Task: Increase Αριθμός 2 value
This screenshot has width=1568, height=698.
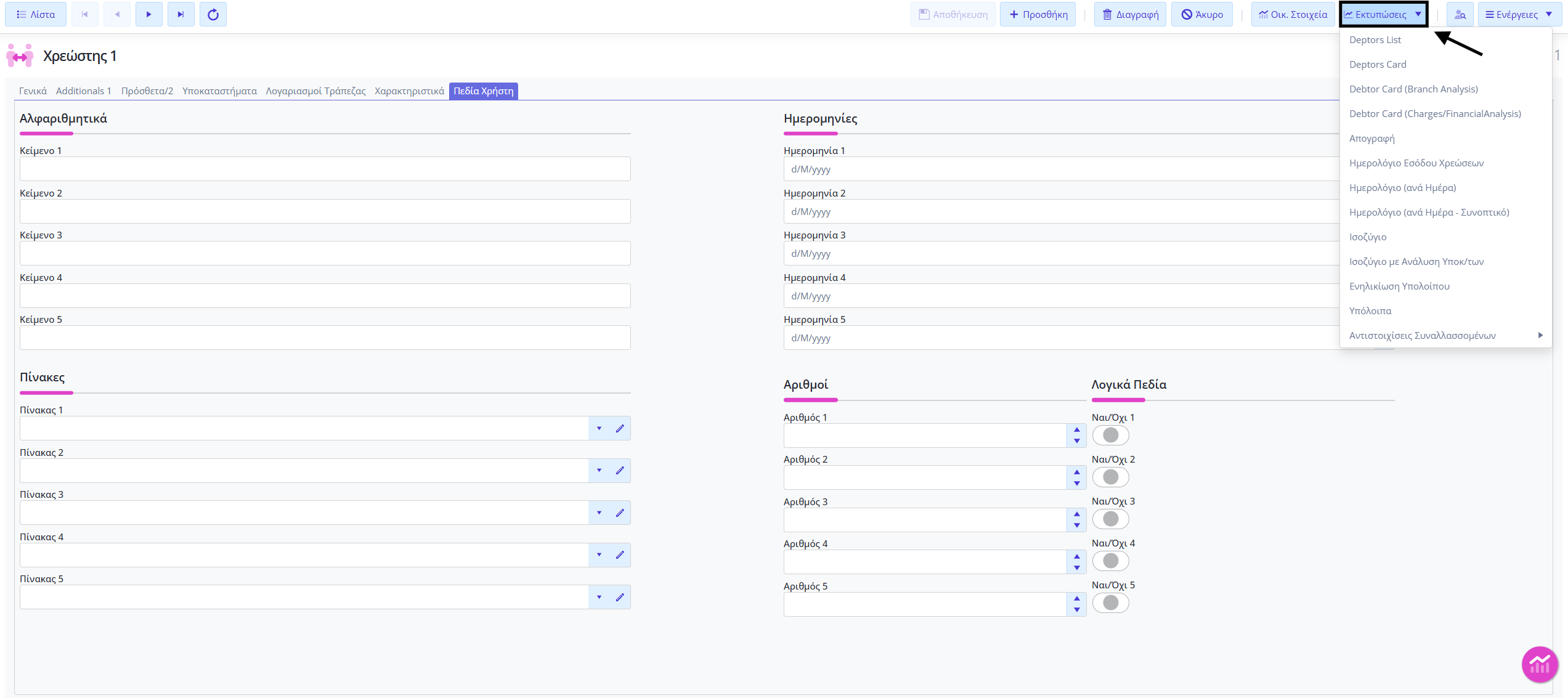Action: click(x=1077, y=472)
